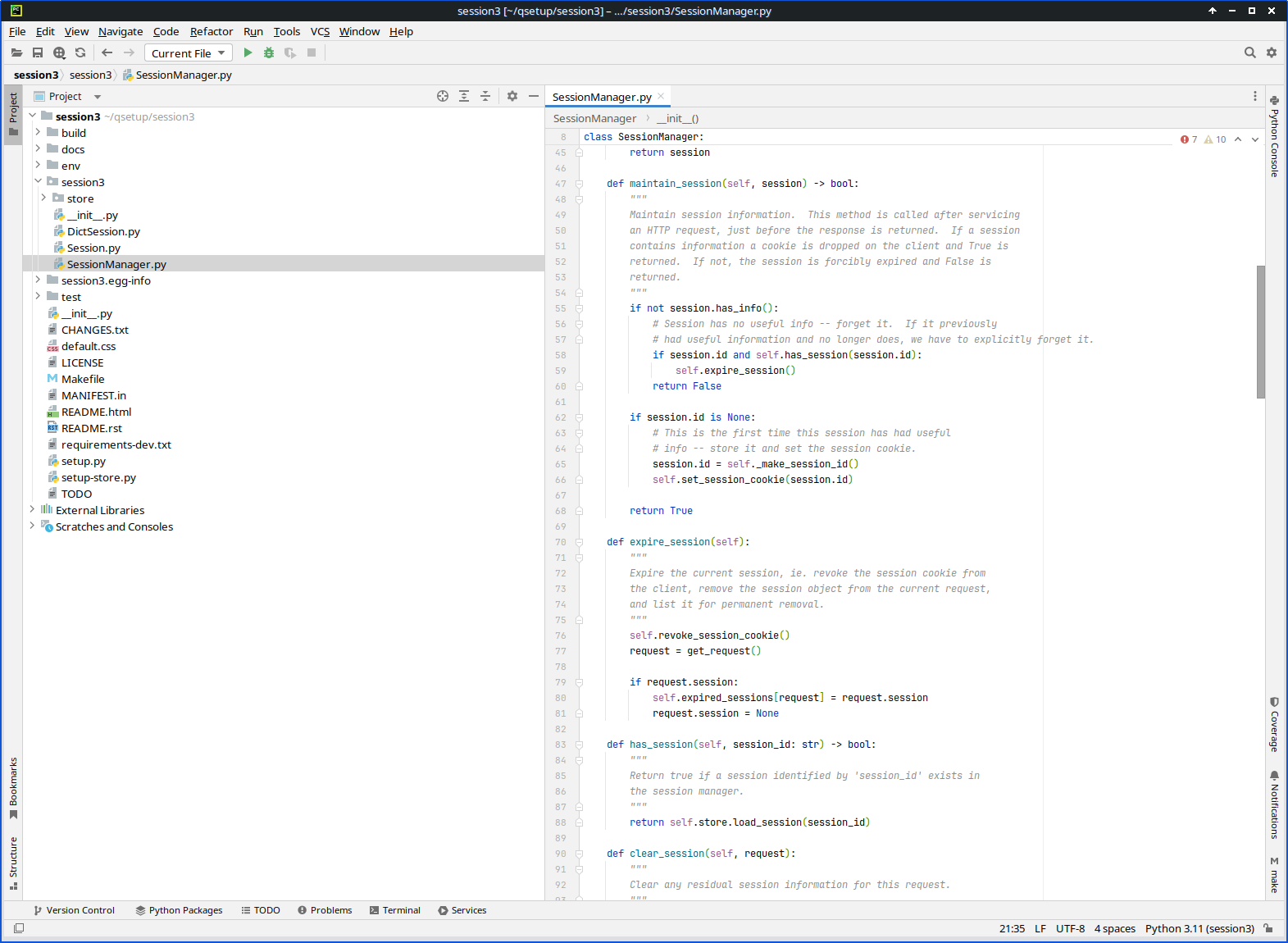Click the Reload from disk icon
Screen dimensions: 1288x943
[x=80, y=52]
